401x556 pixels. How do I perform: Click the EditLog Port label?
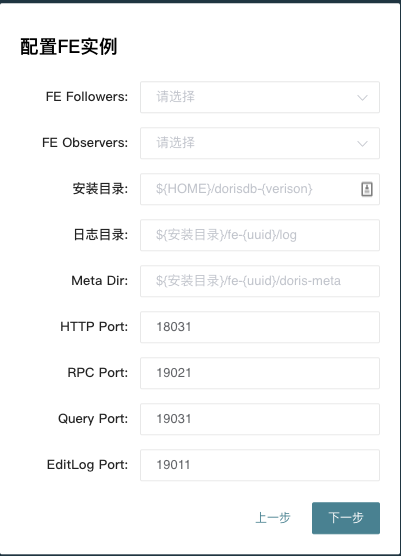pos(88,465)
